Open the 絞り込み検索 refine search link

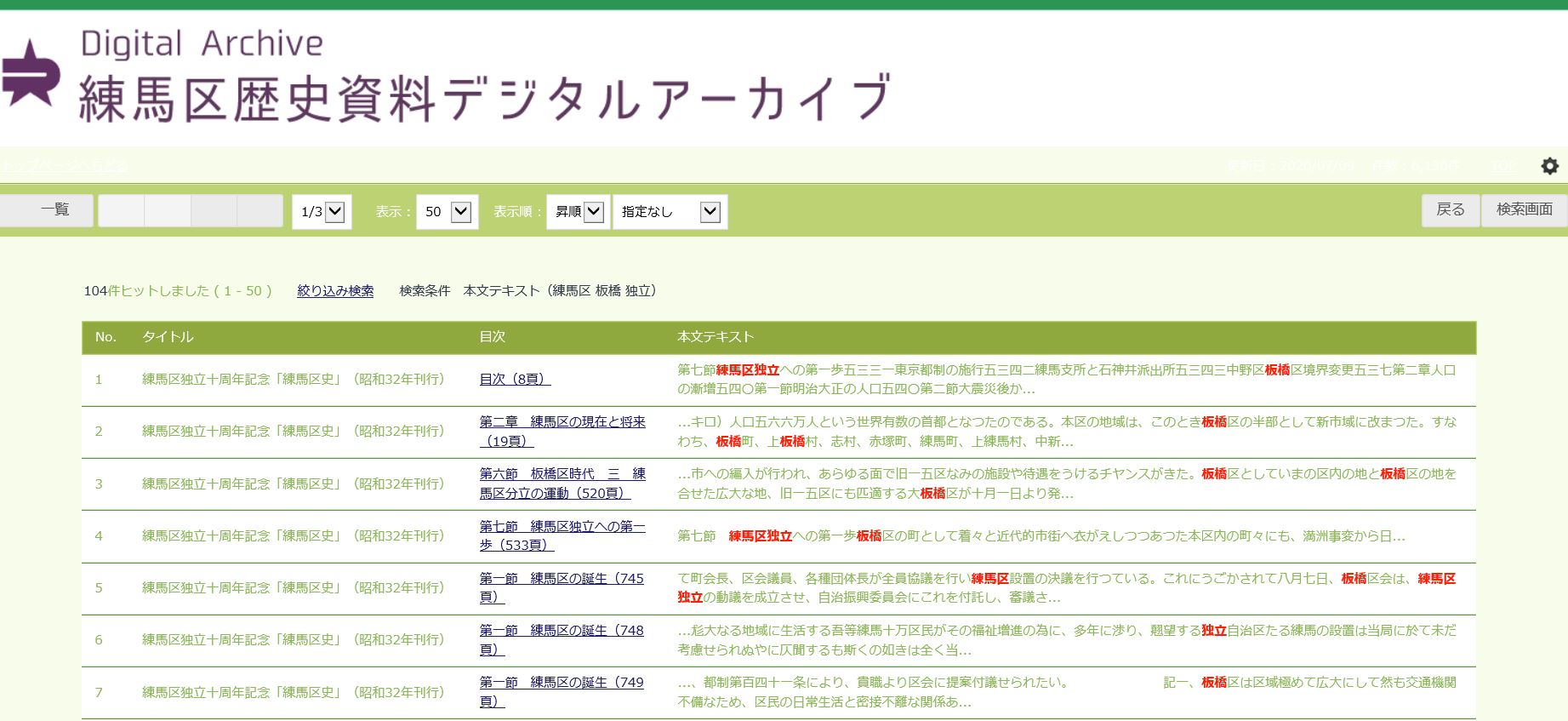tap(335, 291)
